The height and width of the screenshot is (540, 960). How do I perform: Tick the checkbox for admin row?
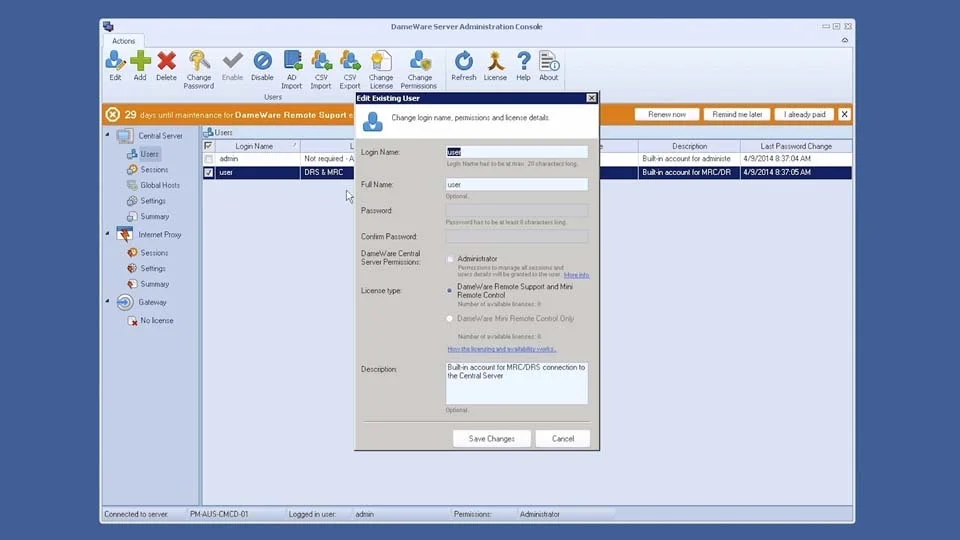pos(208,159)
